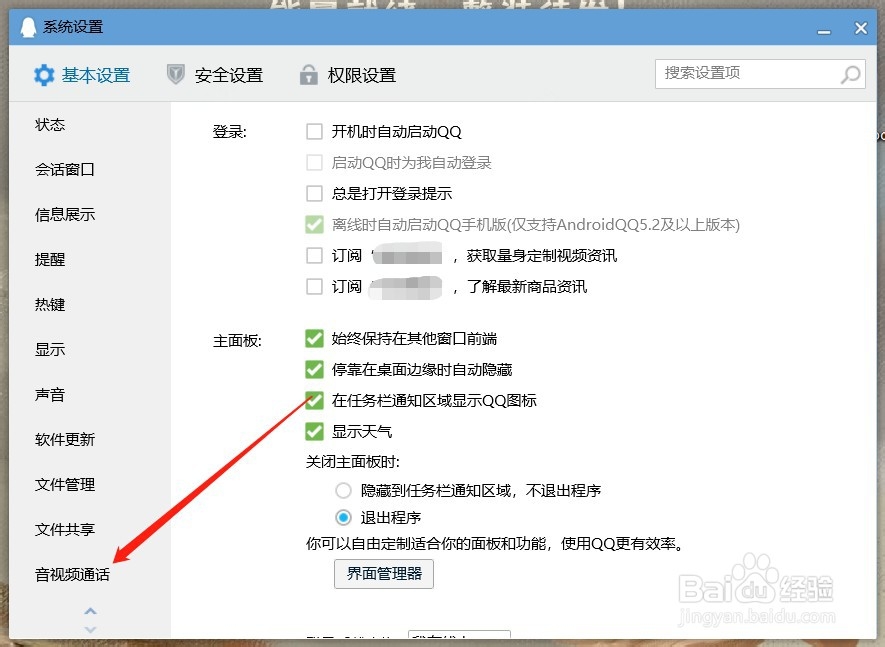
Task: Open the 界面管理器 button
Action: (384, 574)
